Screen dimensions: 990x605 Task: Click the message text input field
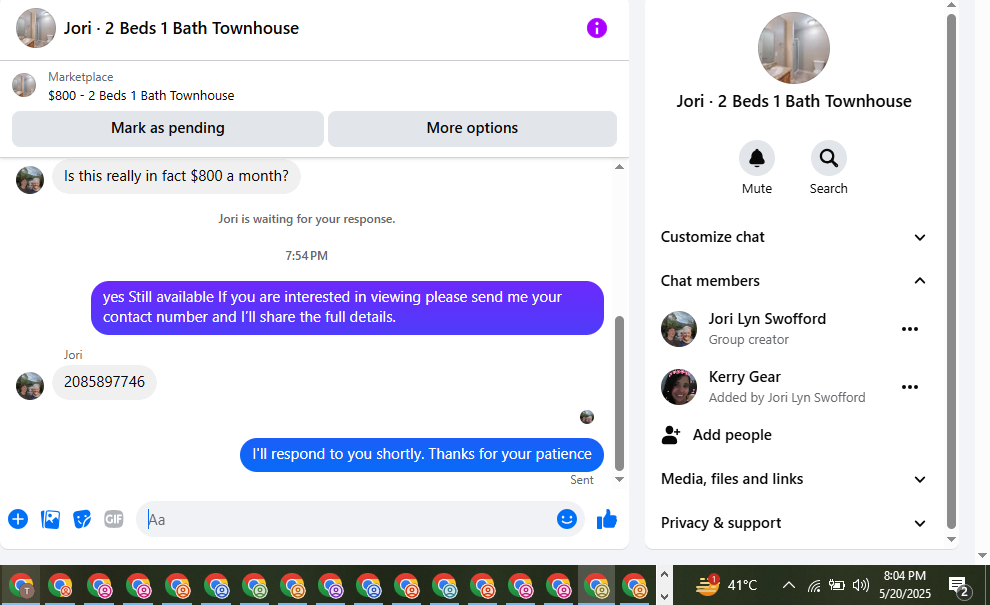346,519
